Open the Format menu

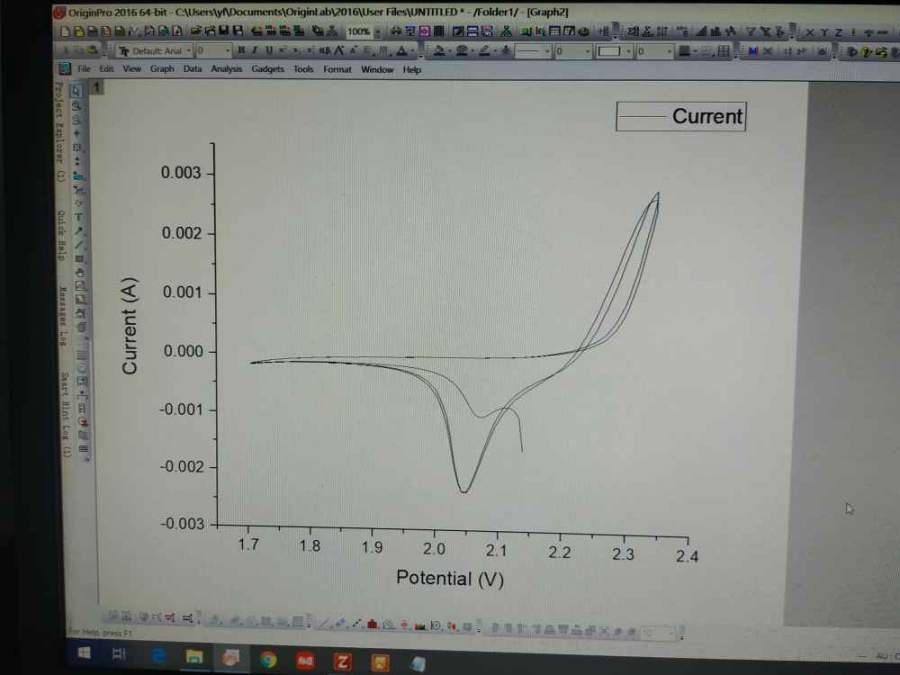337,69
